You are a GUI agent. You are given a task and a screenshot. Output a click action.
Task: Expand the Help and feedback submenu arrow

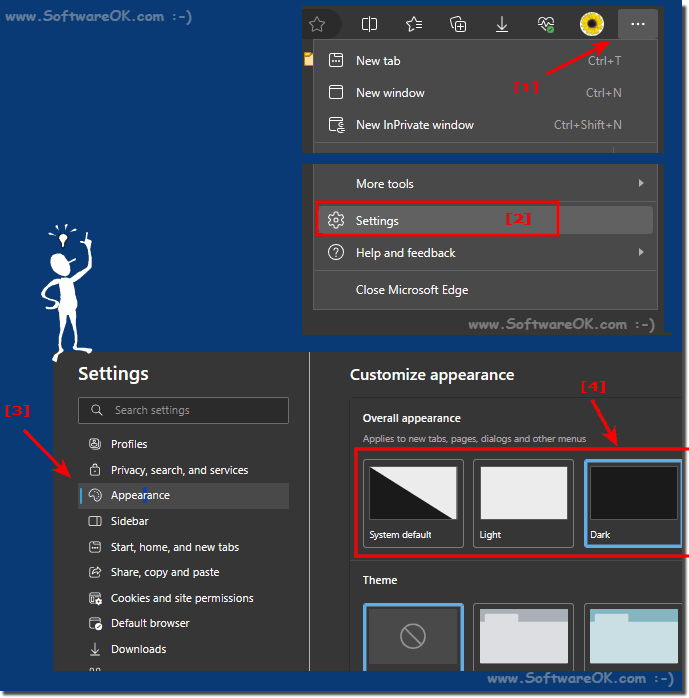(x=641, y=252)
